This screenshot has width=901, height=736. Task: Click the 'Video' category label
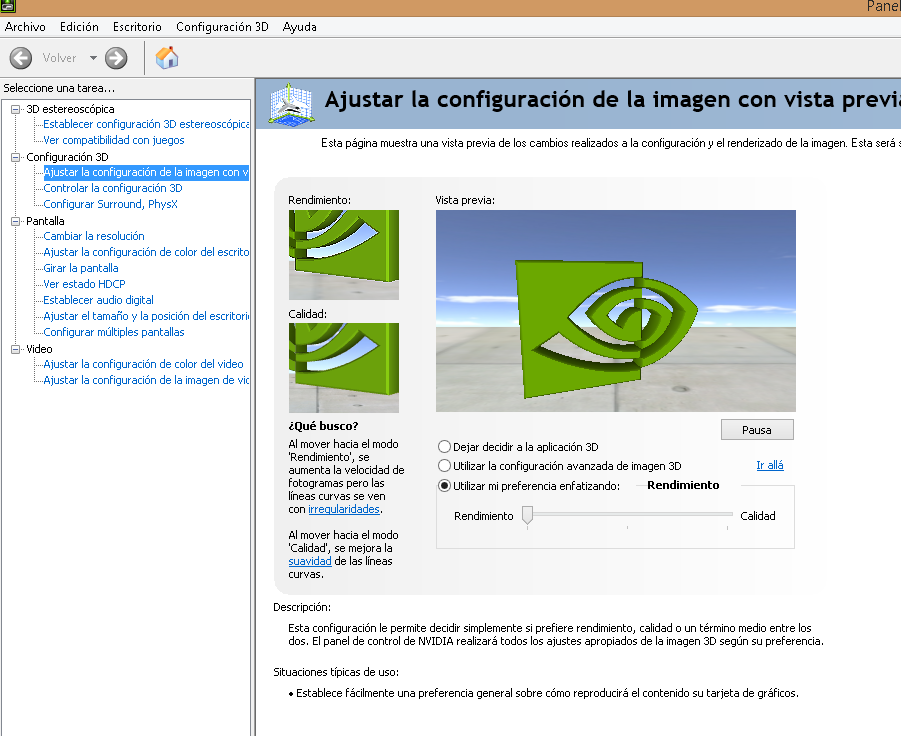click(39, 349)
